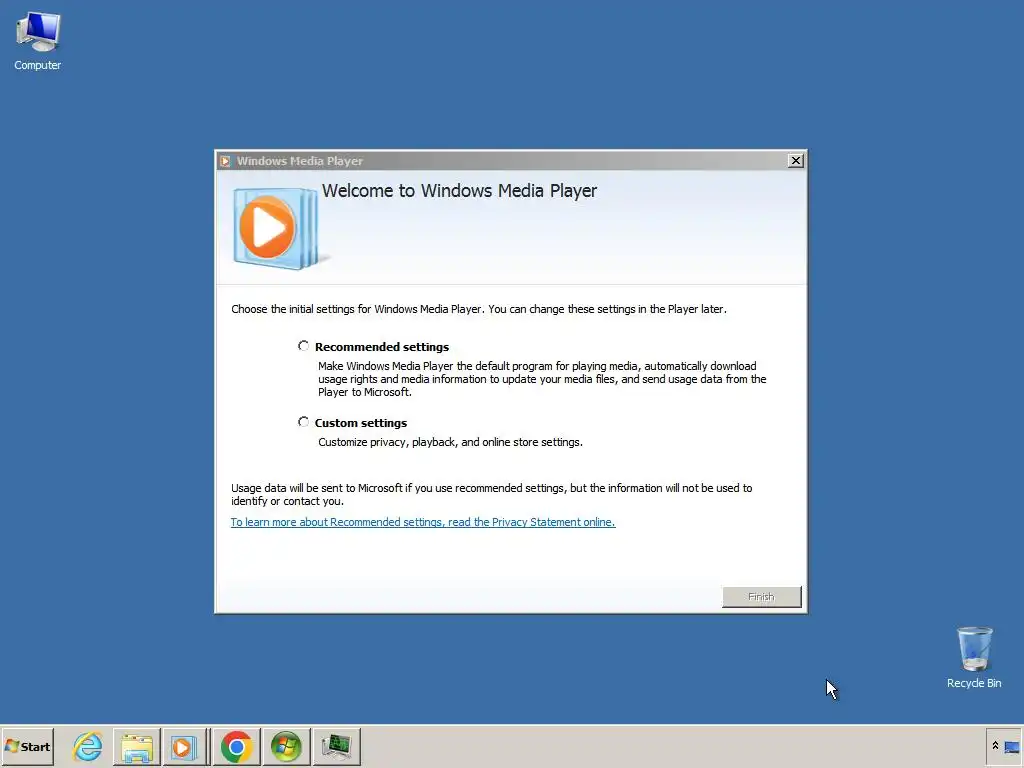Click the 'Choose the initial settings' instruction text

point(479,309)
